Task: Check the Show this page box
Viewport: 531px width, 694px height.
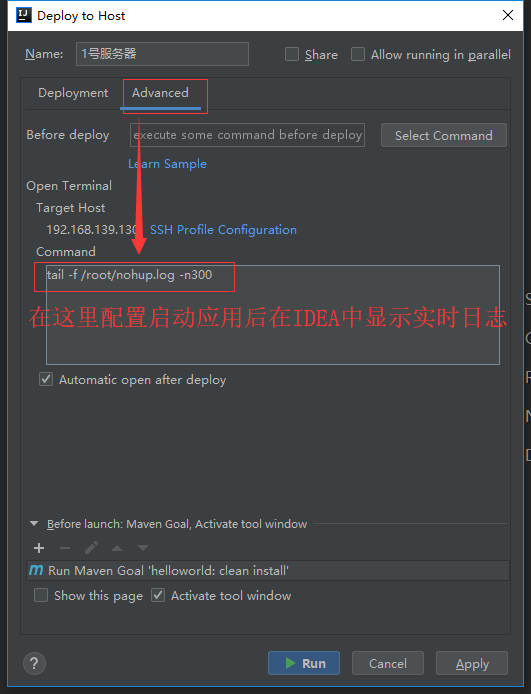Action: click(41, 595)
